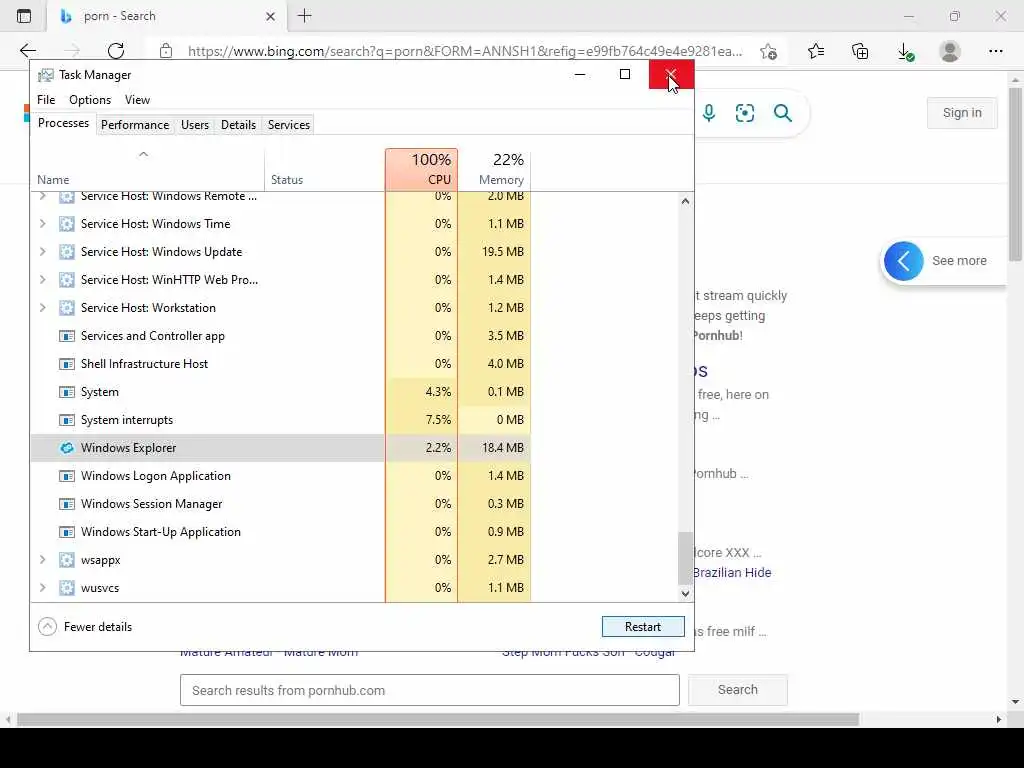Screen dimensions: 1024x768
Task: Sort by the CPU column header
Action: coord(421,169)
